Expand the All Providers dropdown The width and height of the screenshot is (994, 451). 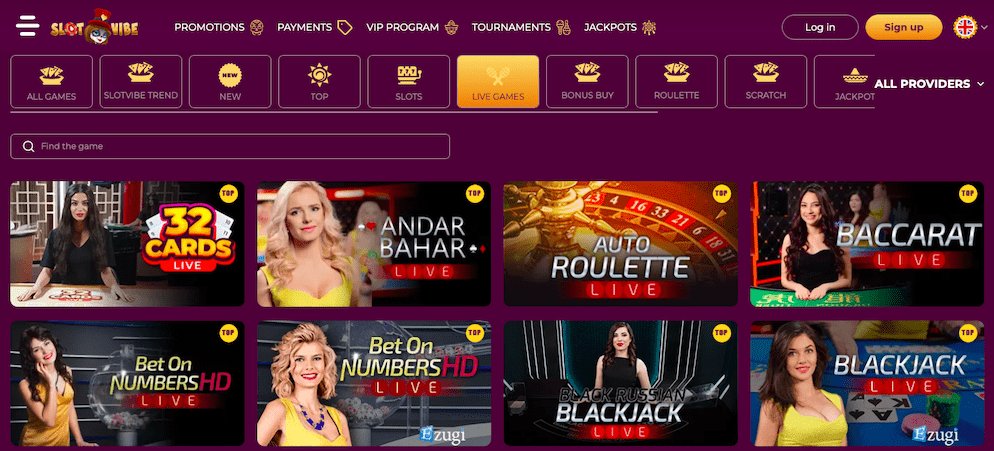(x=929, y=84)
